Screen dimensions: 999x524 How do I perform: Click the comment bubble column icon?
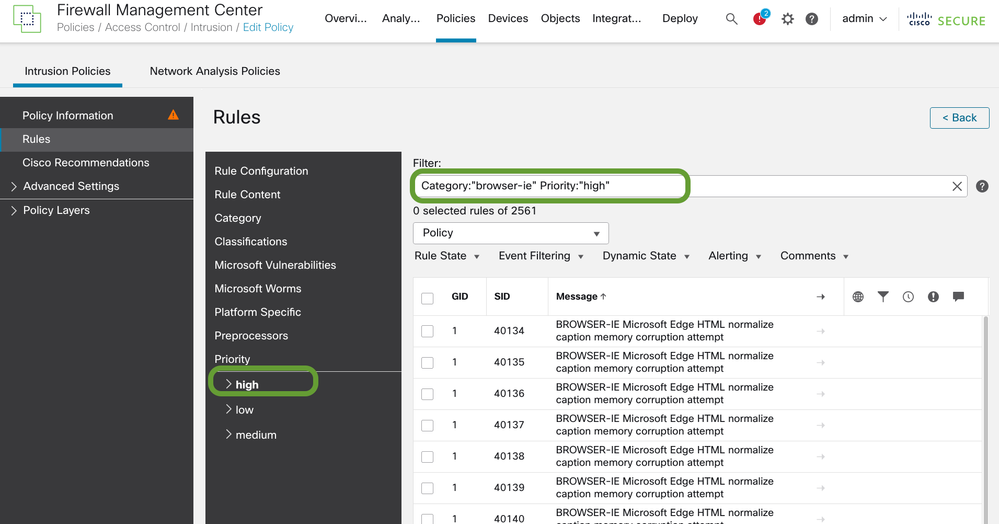point(958,296)
